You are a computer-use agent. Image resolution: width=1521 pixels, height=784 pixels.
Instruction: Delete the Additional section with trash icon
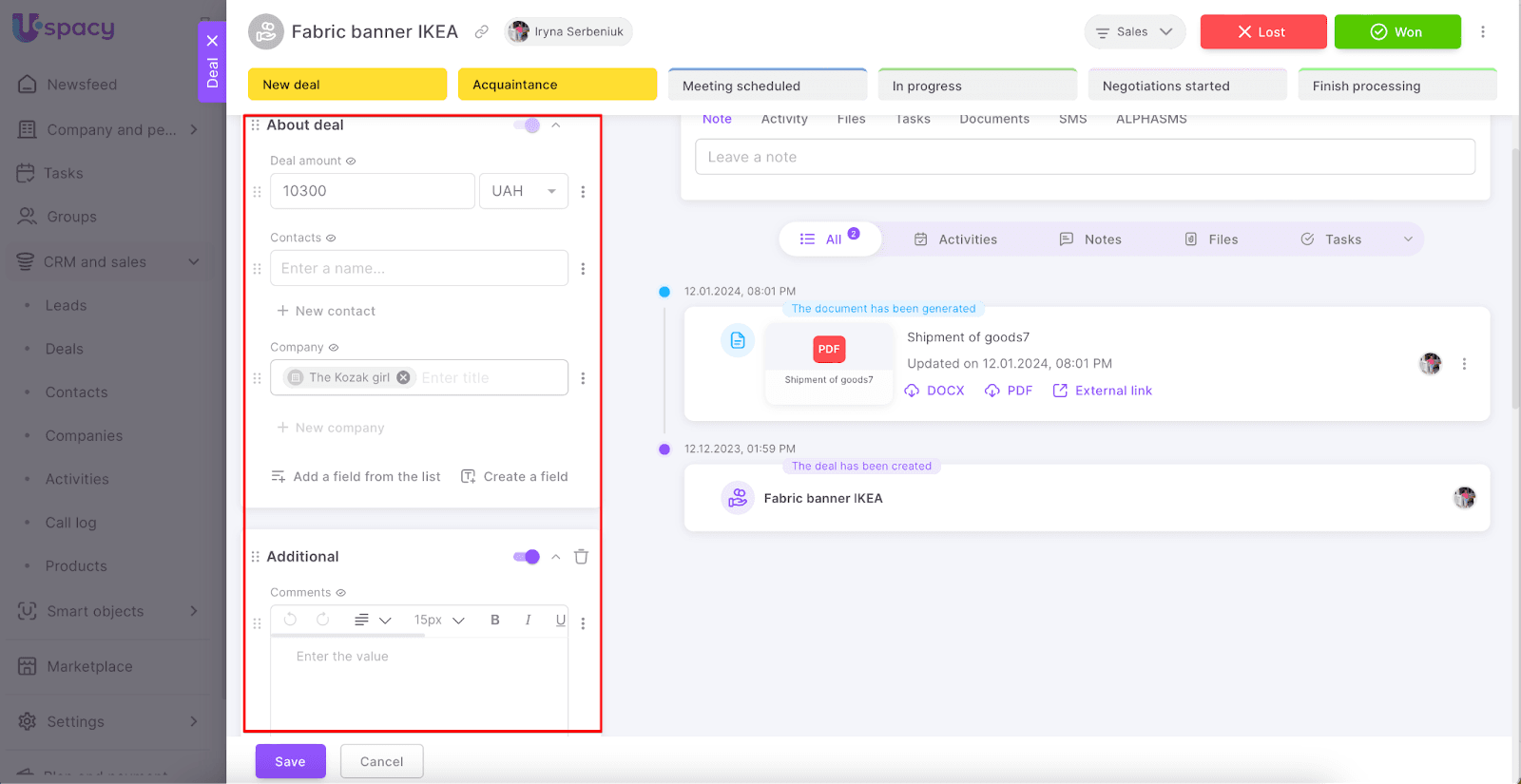point(581,557)
